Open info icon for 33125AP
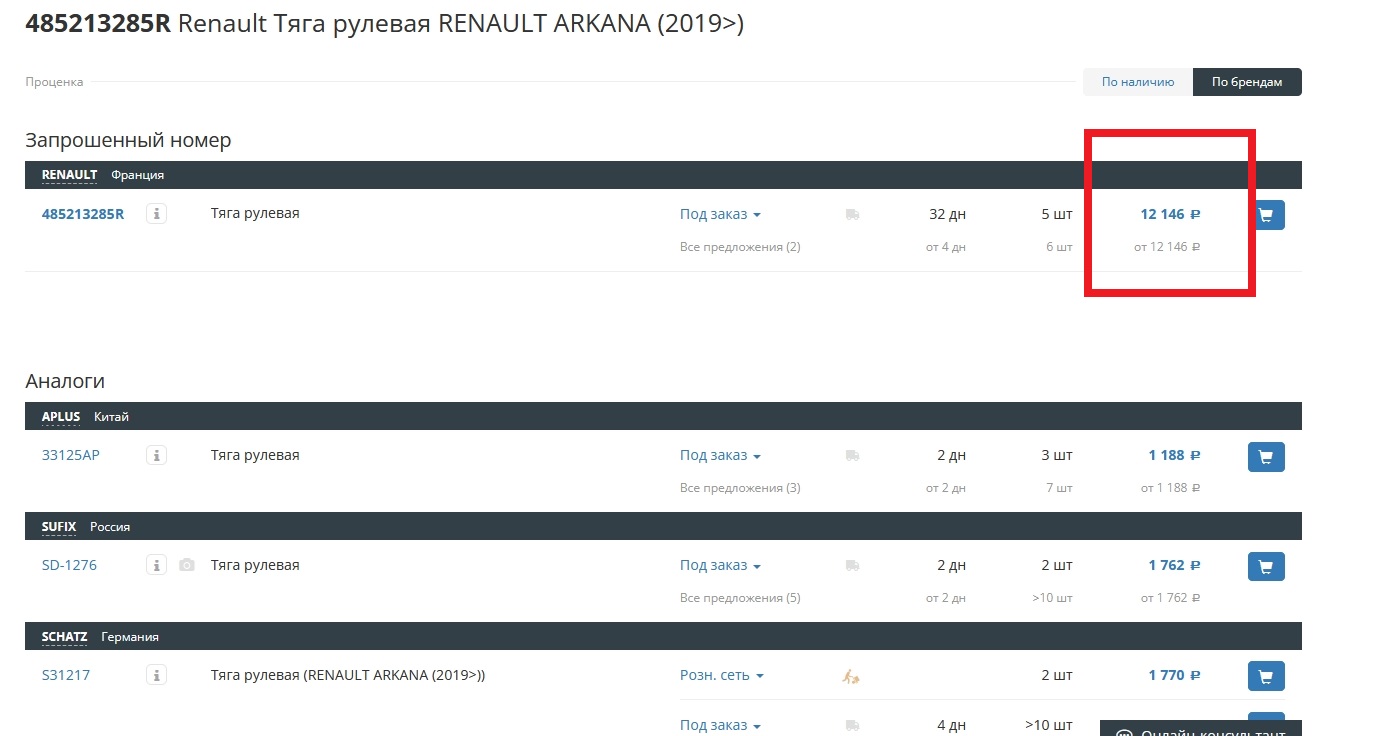This screenshot has width=1373, height=736. (156, 455)
